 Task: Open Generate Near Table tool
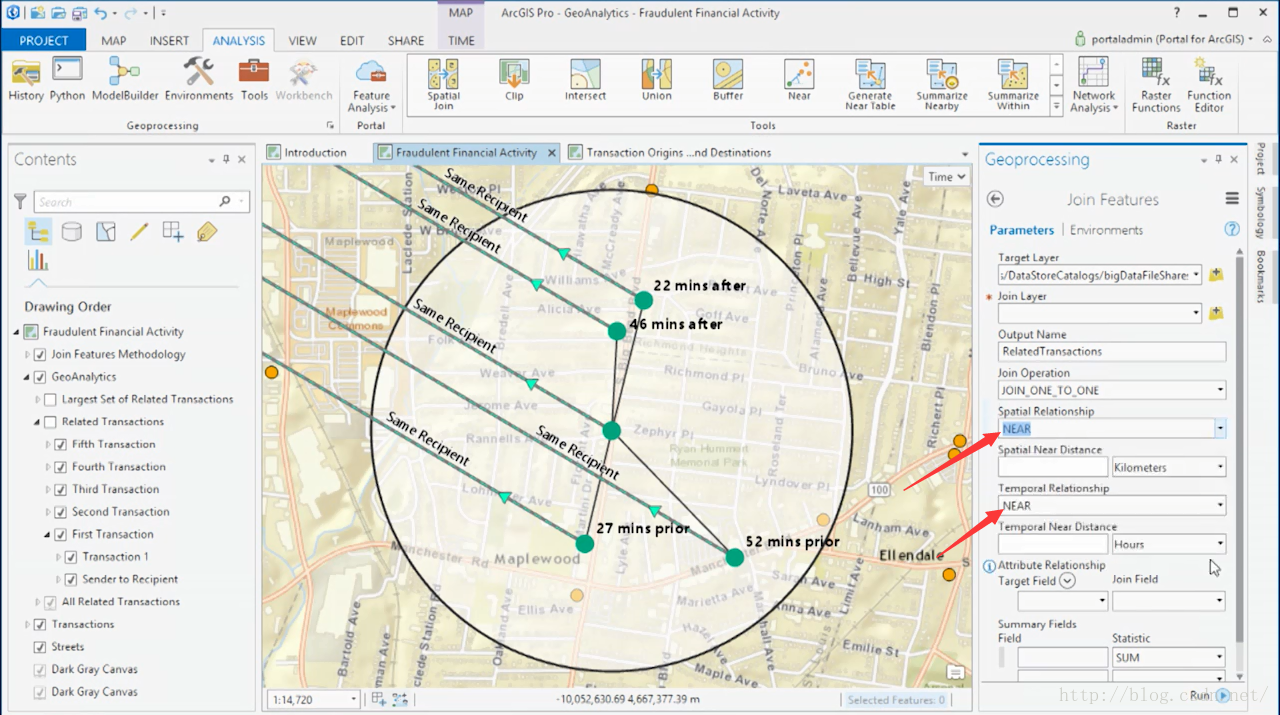tap(870, 85)
